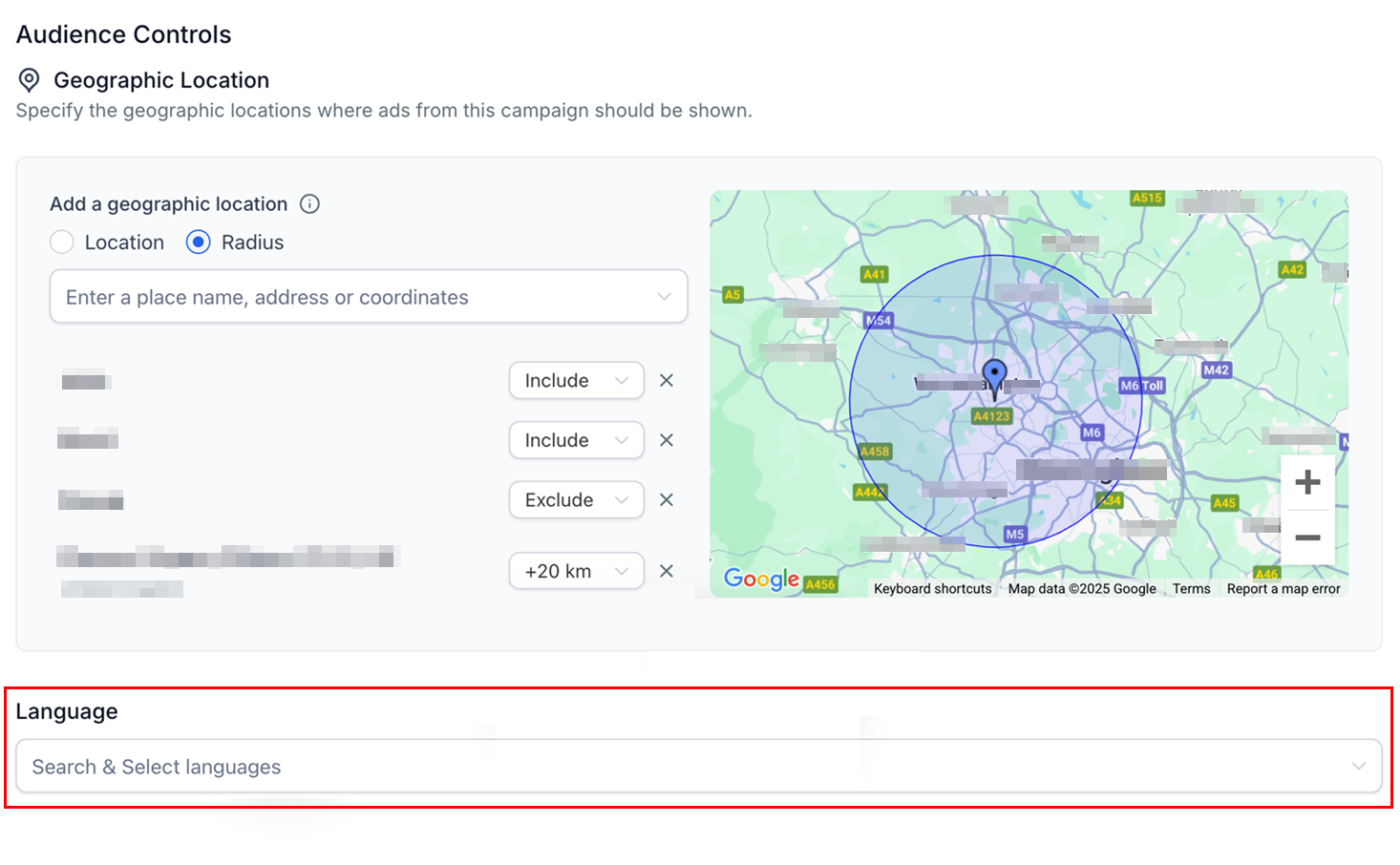Click the M42 road label on map
This screenshot has width=1400, height=865.
pyautogui.click(x=1216, y=370)
